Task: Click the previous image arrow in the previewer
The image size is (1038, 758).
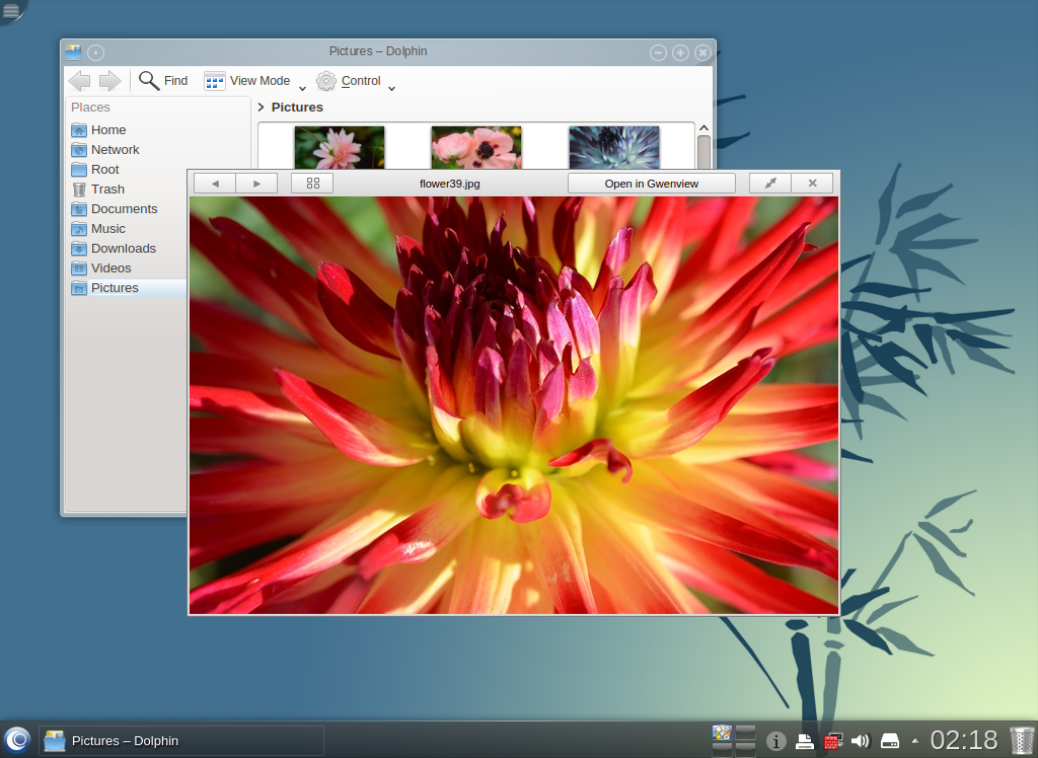Action: [214, 183]
